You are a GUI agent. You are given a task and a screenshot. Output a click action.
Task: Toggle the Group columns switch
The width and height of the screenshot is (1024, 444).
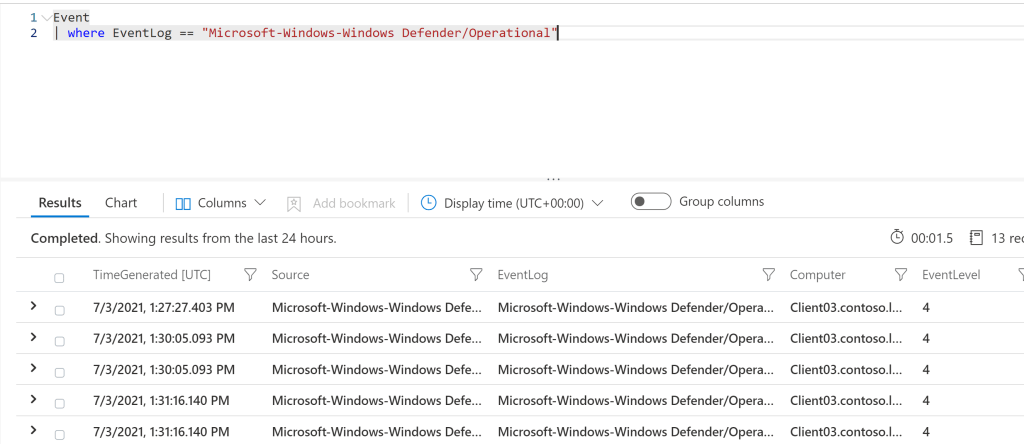point(651,202)
